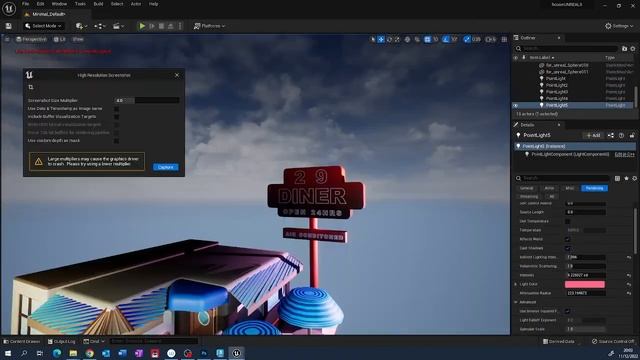This screenshot has height=360, width=640.
Task: Open the Perspective view mode dropdown
Action: click(x=31, y=39)
